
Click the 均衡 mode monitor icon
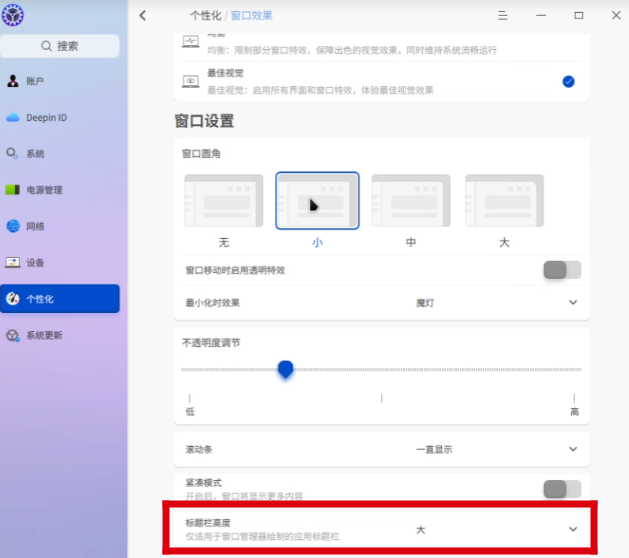pos(191,42)
